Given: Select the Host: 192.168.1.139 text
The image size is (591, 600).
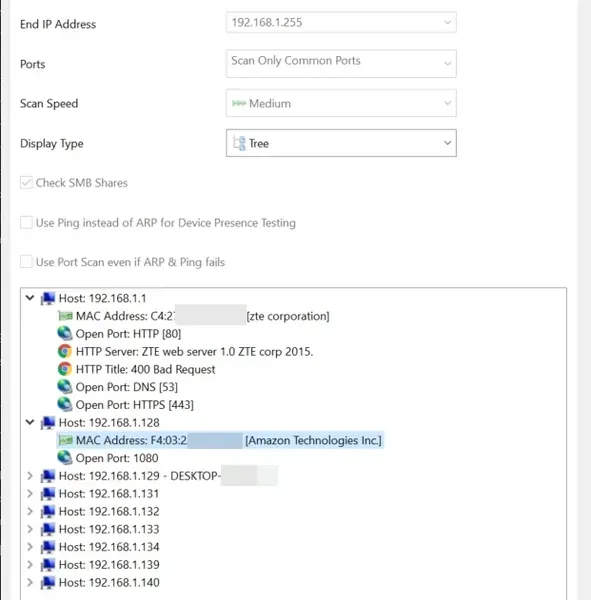Looking at the screenshot, I should [109, 564].
